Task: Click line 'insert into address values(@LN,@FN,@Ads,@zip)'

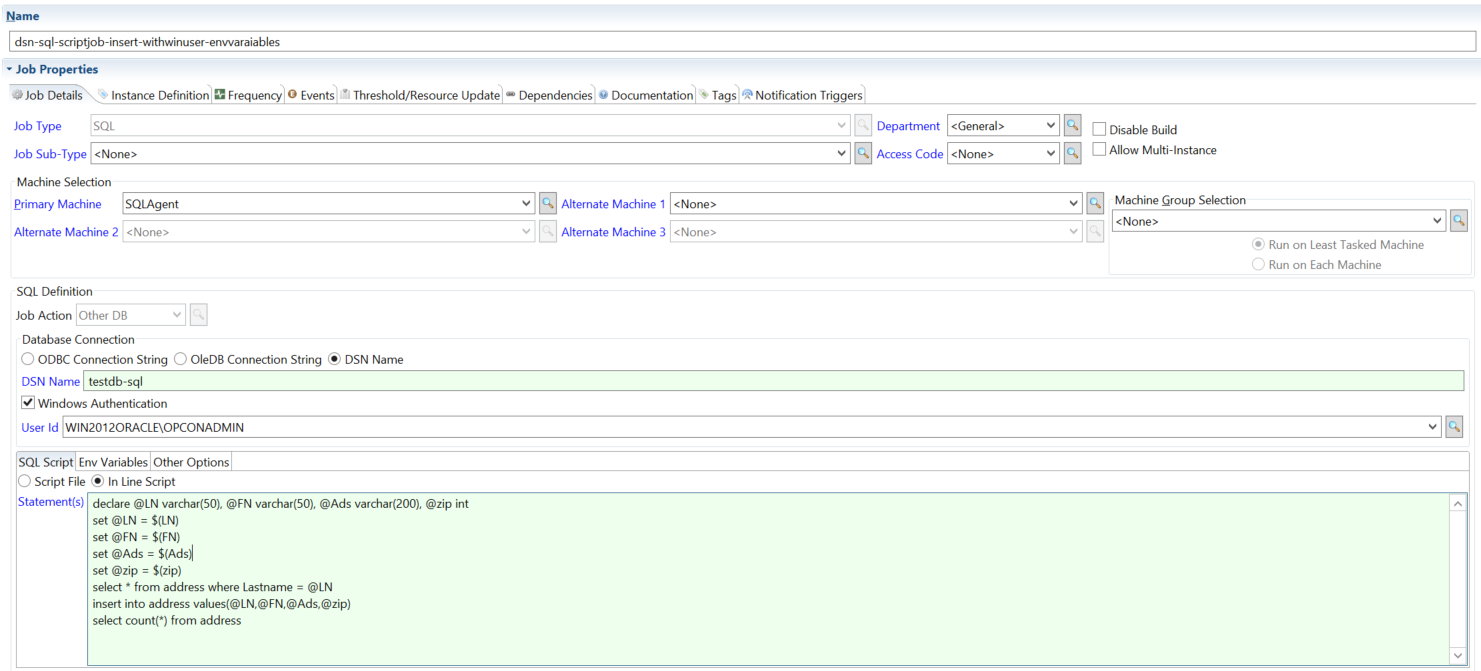Action: pos(222,604)
